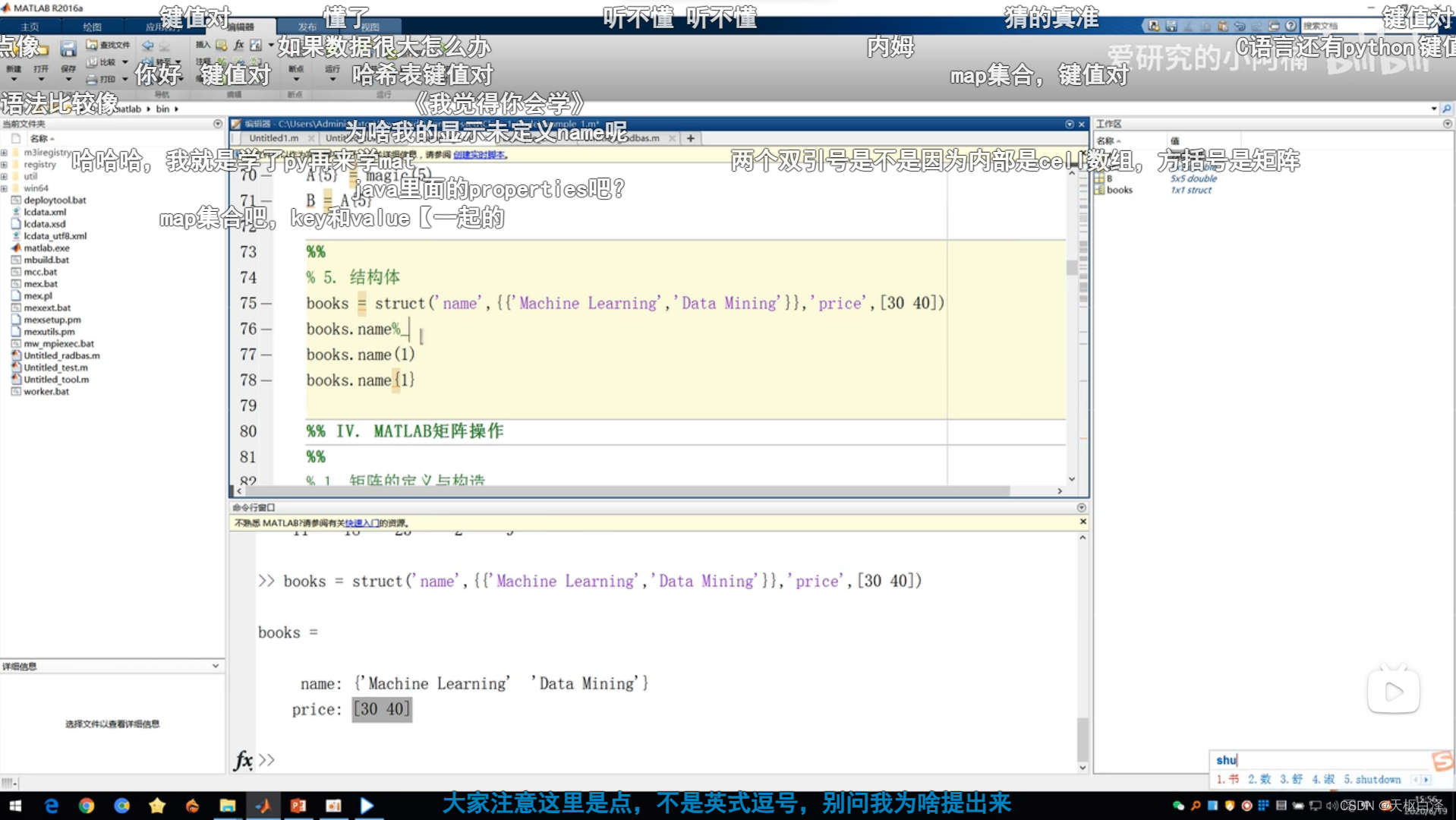Add new editor tab with plus button
The width and height of the screenshot is (1456, 820).
[691, 138]
